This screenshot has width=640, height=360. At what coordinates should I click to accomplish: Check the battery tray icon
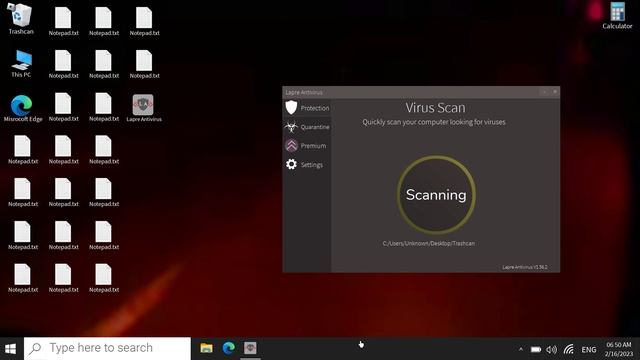point(536,349)
